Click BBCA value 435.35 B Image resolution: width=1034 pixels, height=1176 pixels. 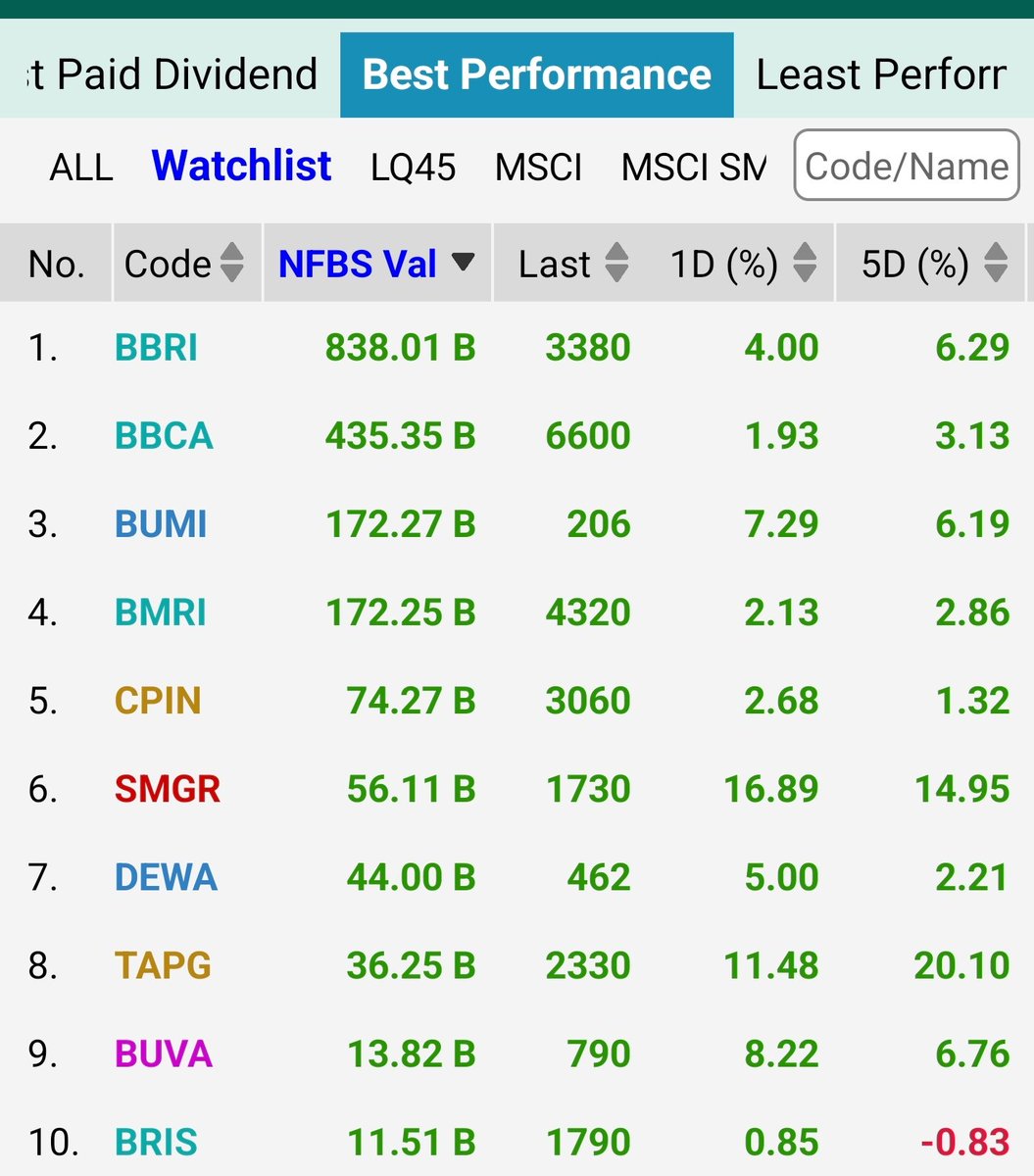pos(401,436)
